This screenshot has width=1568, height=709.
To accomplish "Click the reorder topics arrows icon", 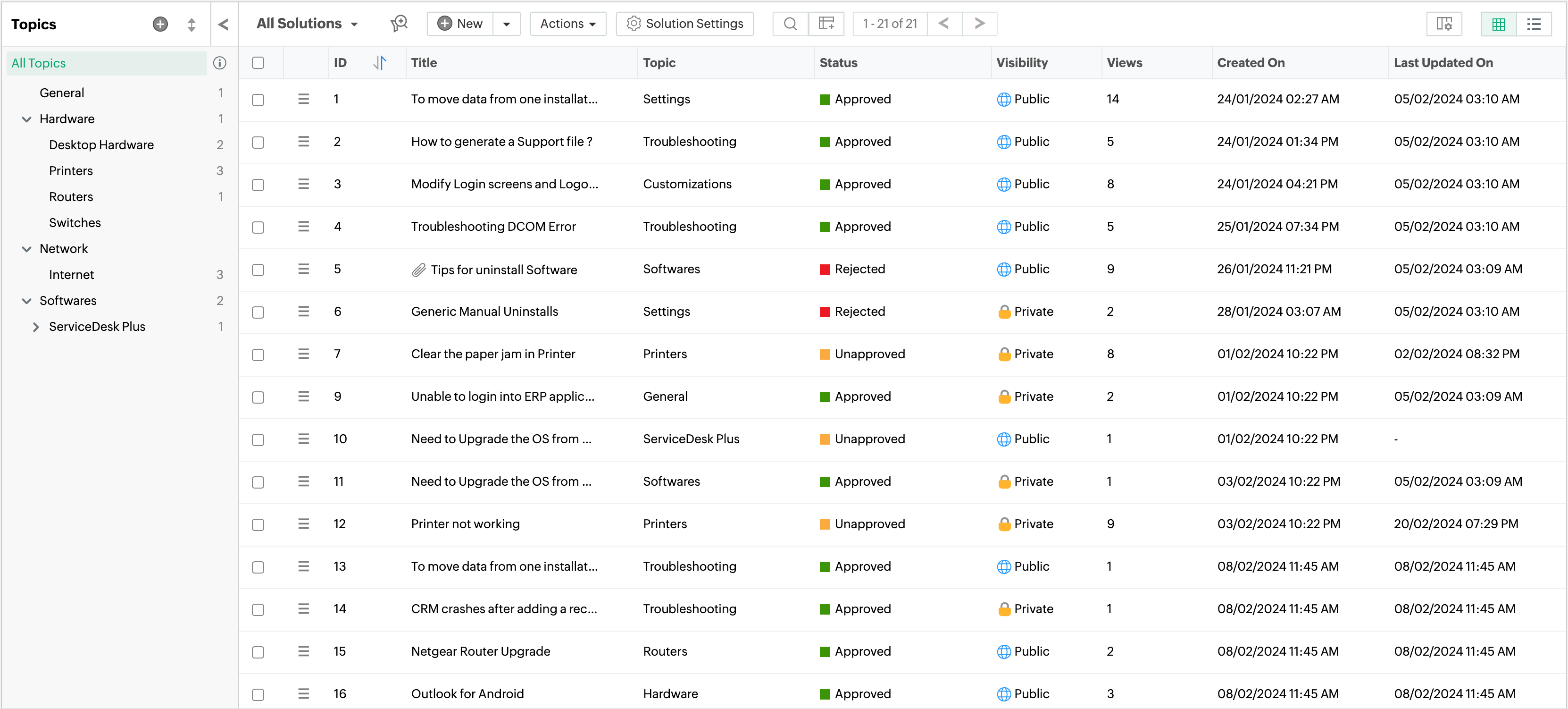I will (x=192, y=25).
